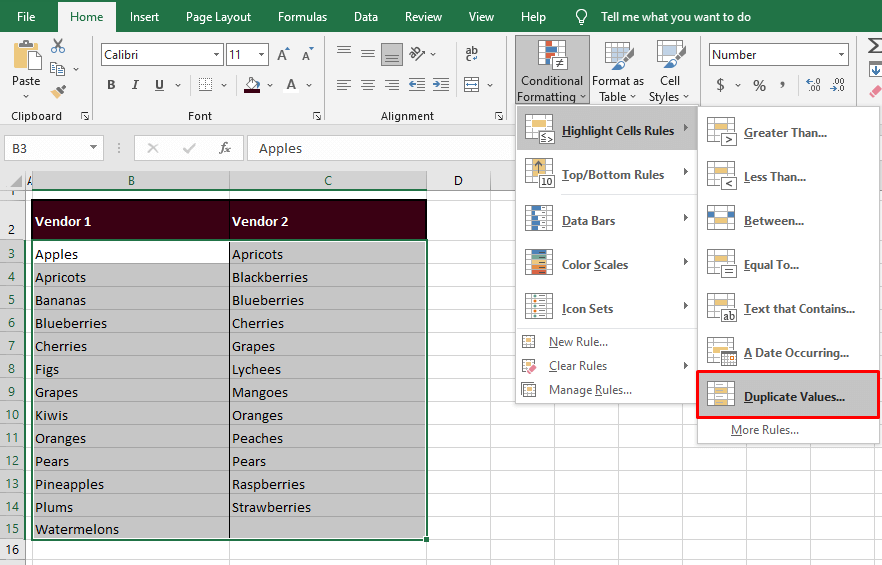Open Color Scales submenu
Screen dimensions: 882x565
[606, 264]
